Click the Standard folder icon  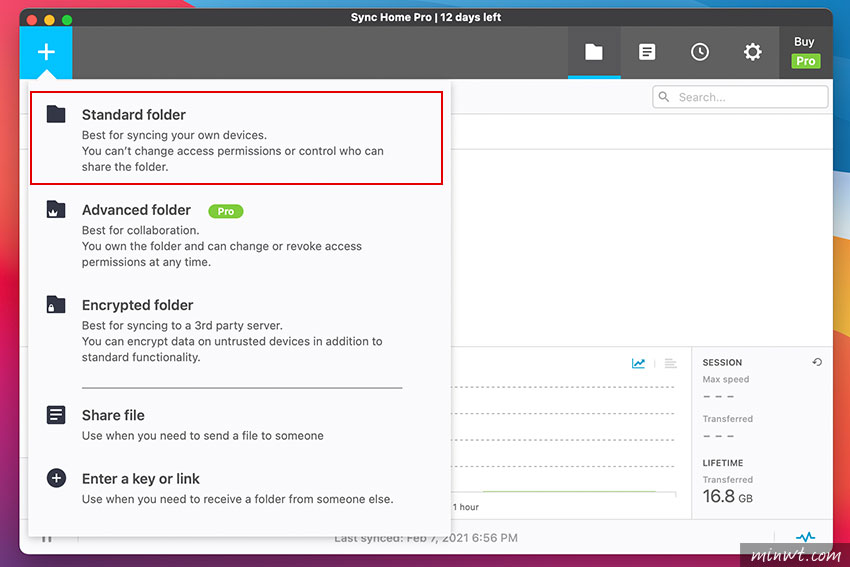point(56,114)
